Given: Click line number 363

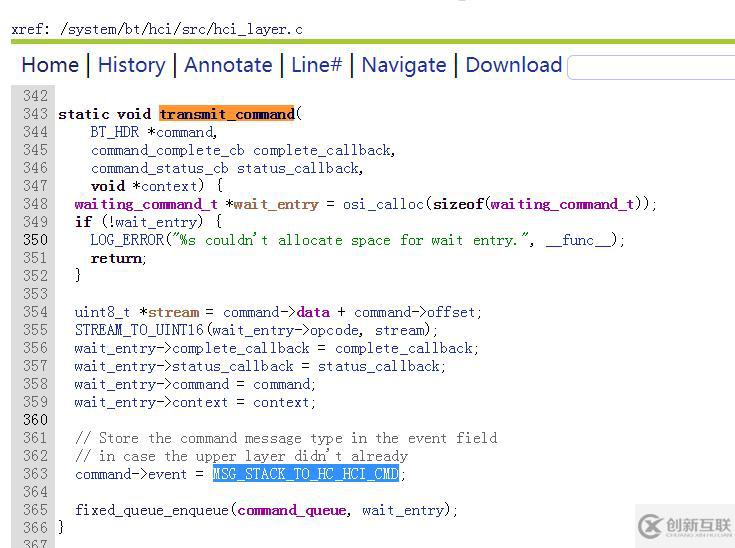Looking at the screenshot, I should pos(36,474).
